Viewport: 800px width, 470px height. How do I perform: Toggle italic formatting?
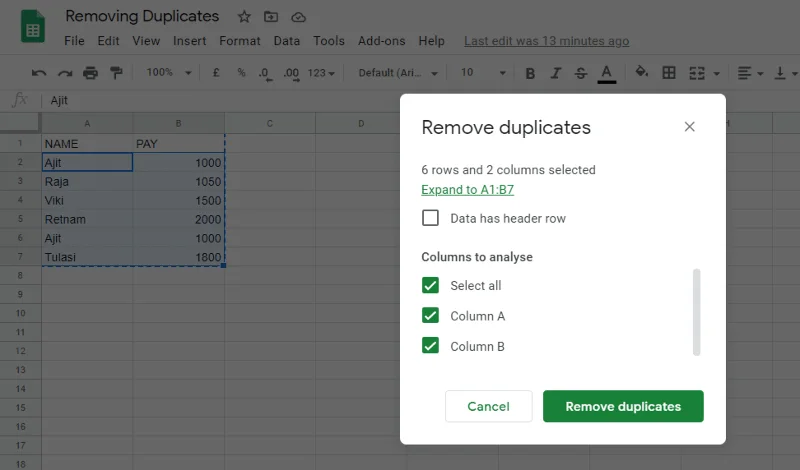point(556,73)
